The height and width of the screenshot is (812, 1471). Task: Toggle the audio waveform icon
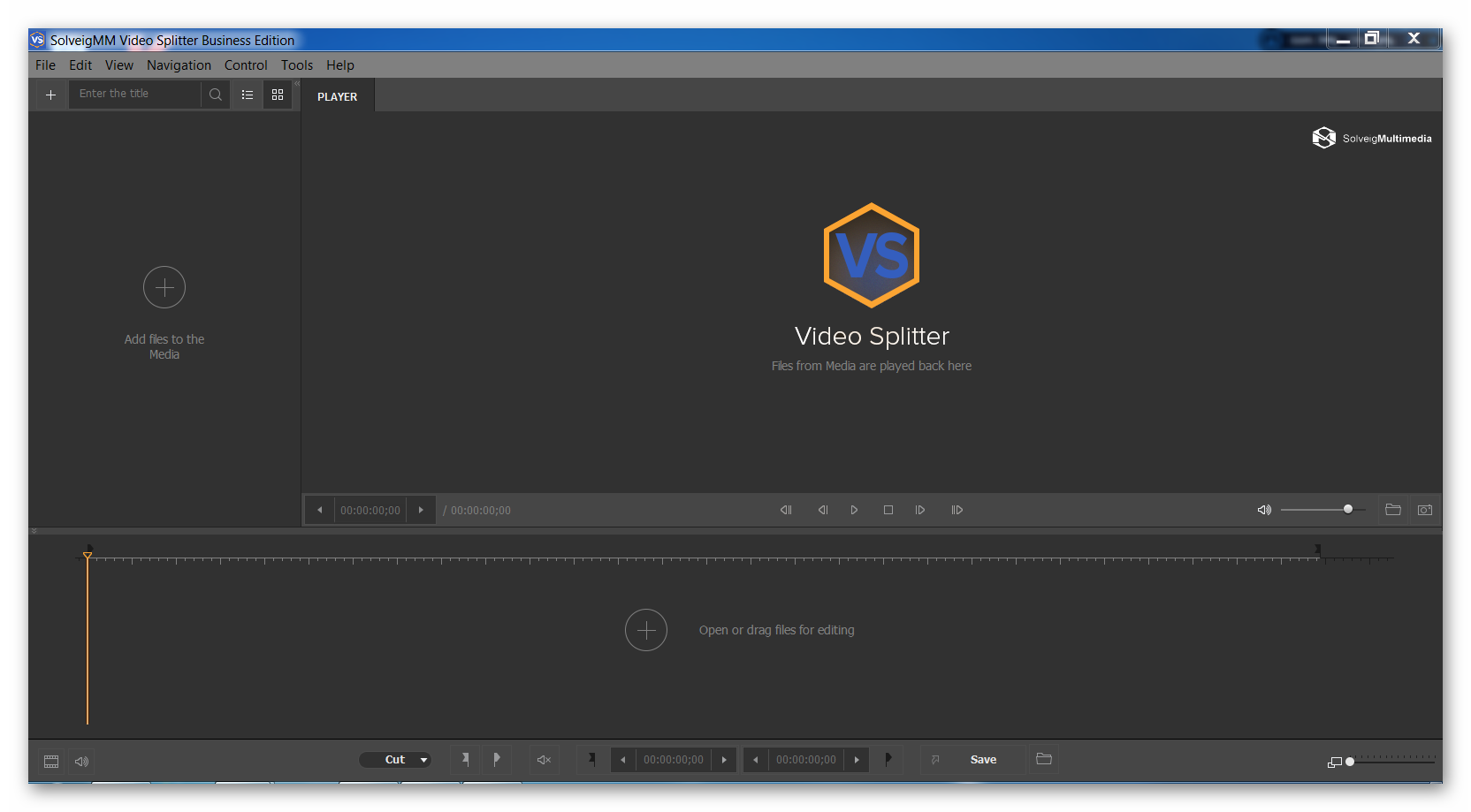(x=82, y=761)
